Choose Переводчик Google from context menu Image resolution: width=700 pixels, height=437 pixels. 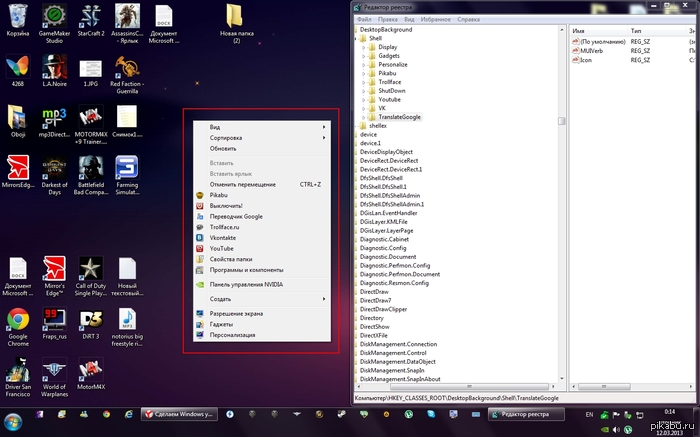click(236, 216)
